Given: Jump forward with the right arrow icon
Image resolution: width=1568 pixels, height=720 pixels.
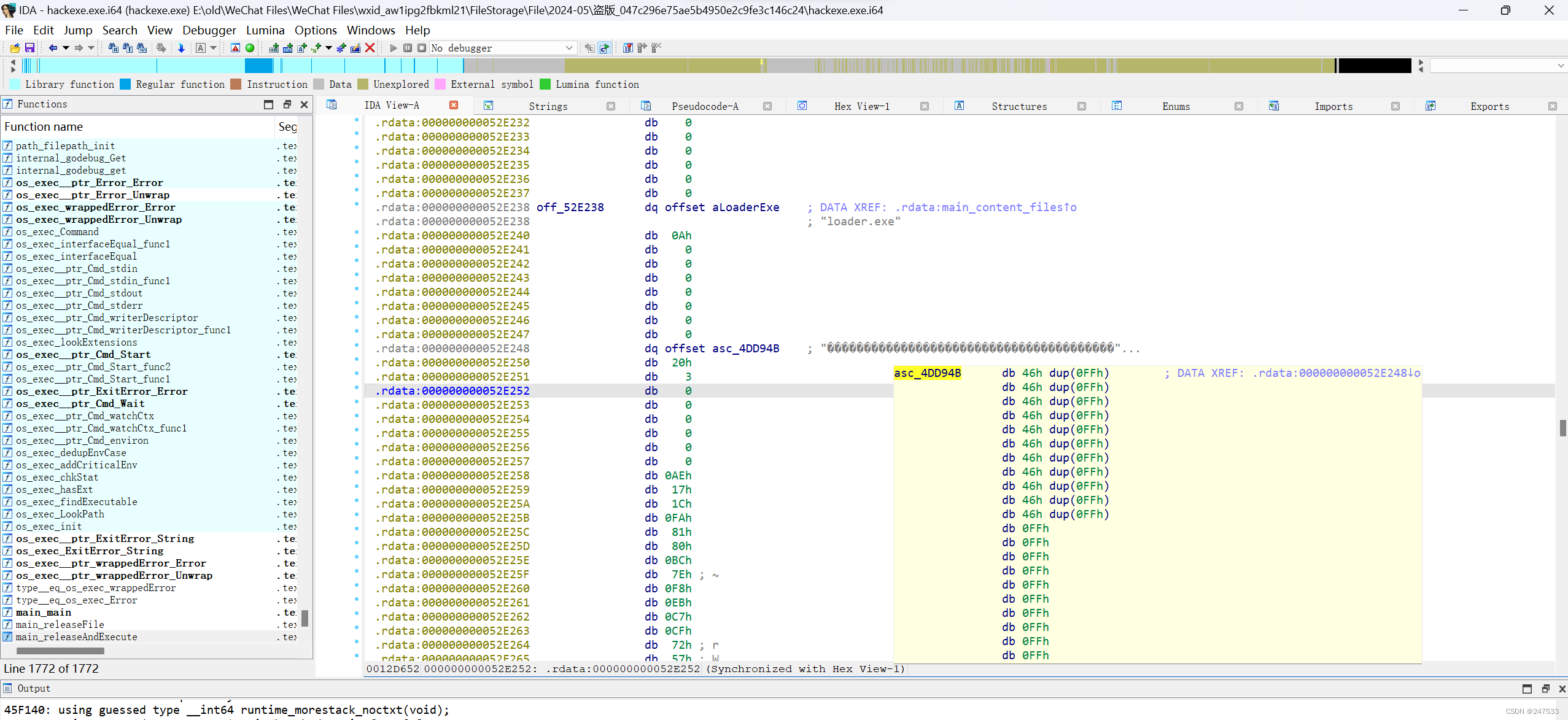Looking at the screenshot, I should point(79,48).
